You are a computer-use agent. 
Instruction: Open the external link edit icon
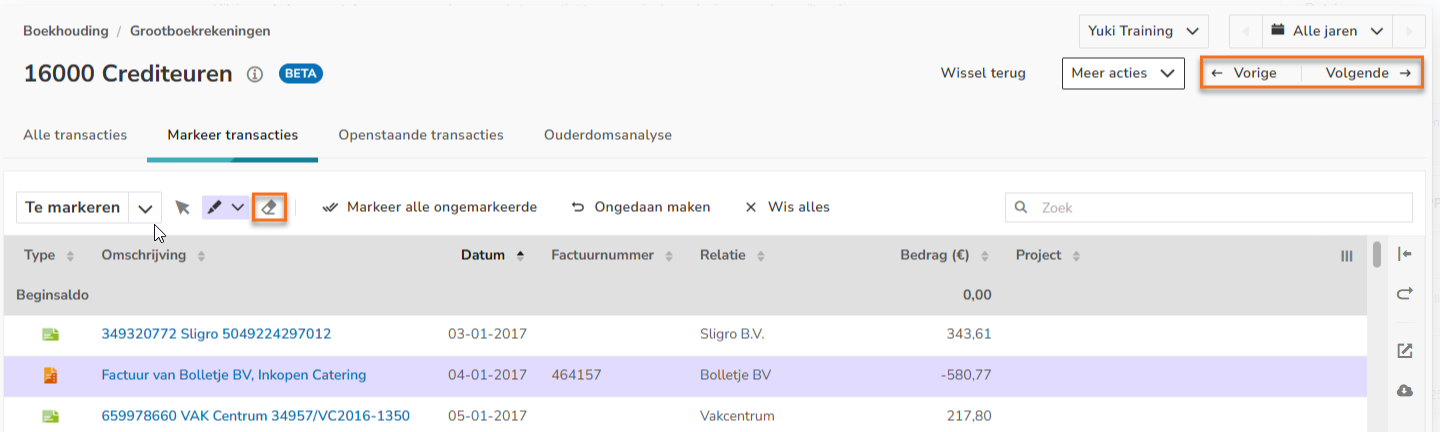click(1404, 351)
